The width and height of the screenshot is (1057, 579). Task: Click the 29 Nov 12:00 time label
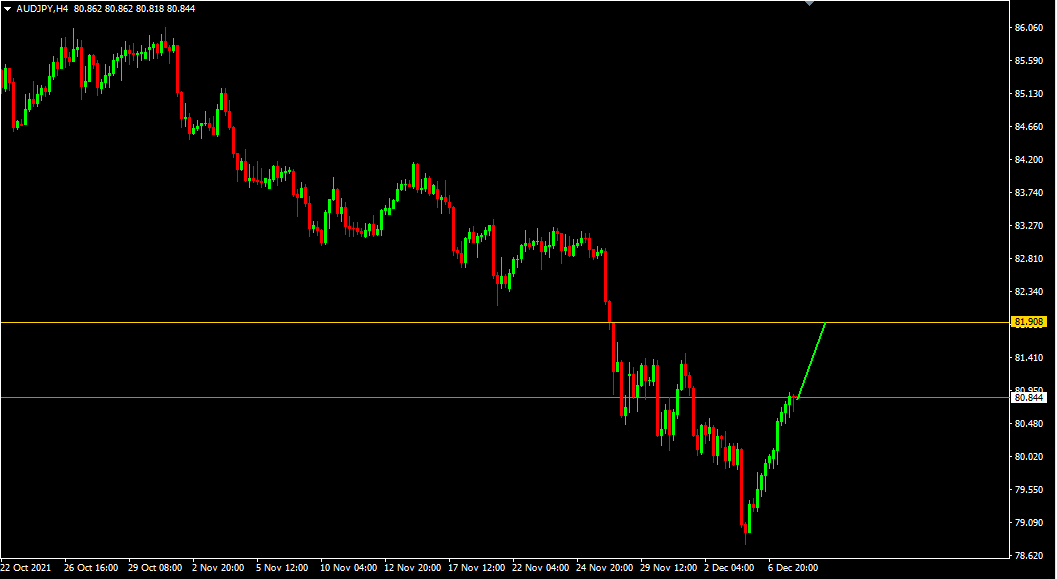667,568
